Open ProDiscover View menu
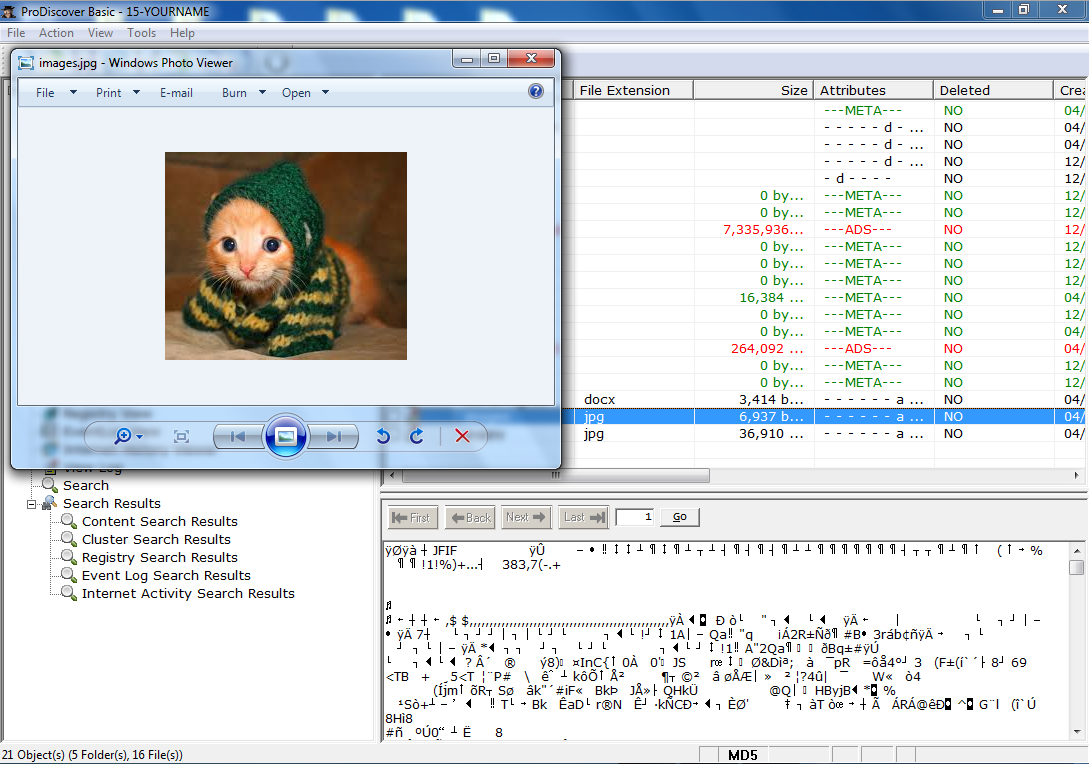Screen dimensions: 1089x764 tap(100, 33)
